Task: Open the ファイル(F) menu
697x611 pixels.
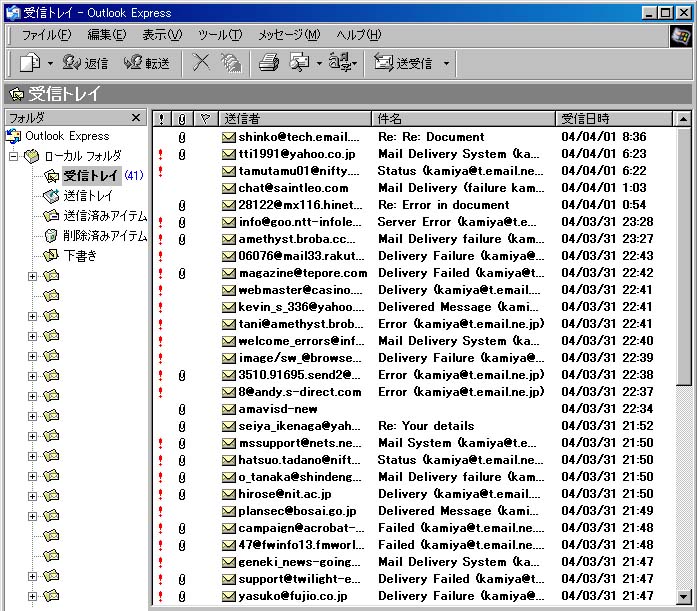Action: [46, 35]
